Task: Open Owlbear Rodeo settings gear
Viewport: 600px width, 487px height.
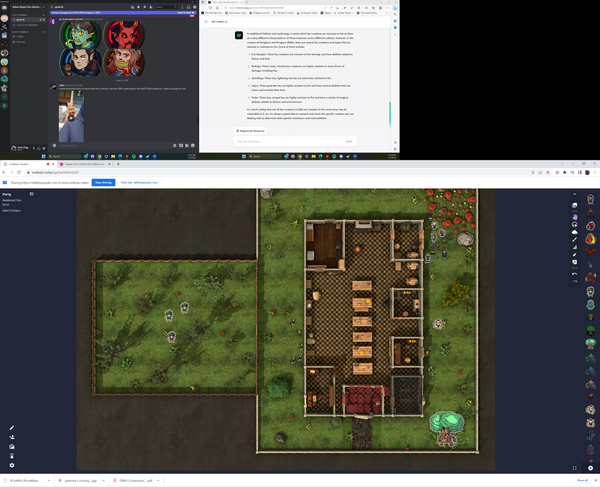Action: 12,465
